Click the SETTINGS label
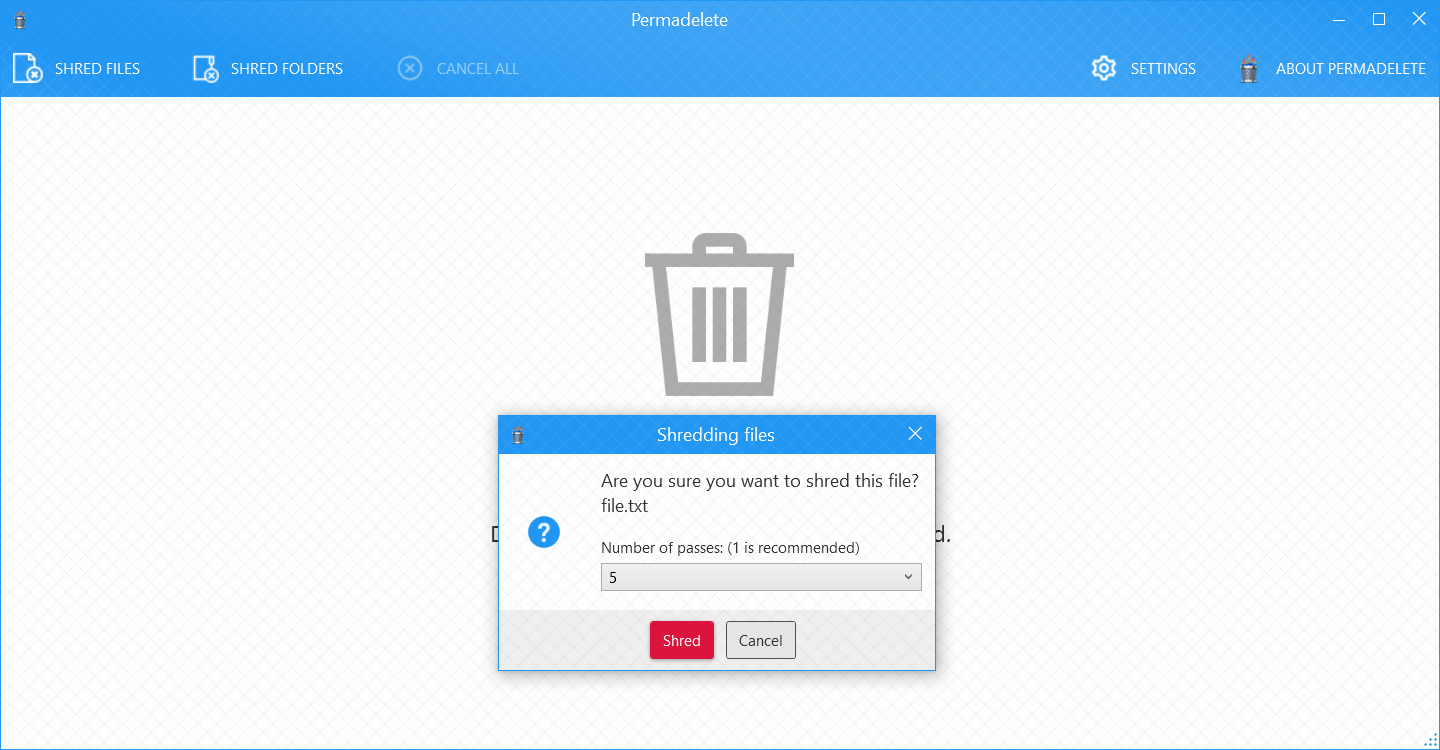The height and width of the screenshot is (750, 1440). tap(1163, 69)
